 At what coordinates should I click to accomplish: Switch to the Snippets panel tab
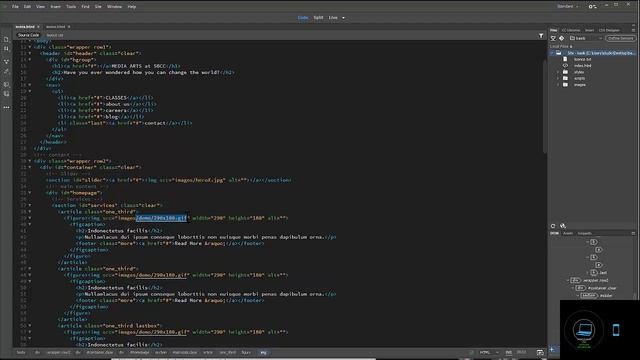tap(584, 233)
